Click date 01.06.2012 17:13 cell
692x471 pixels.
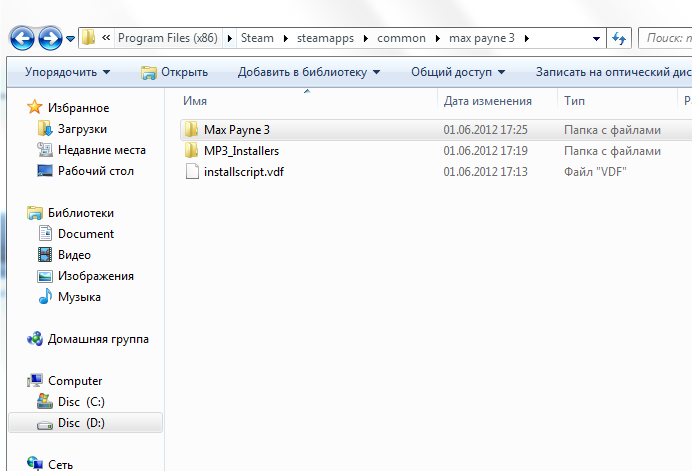485,172
